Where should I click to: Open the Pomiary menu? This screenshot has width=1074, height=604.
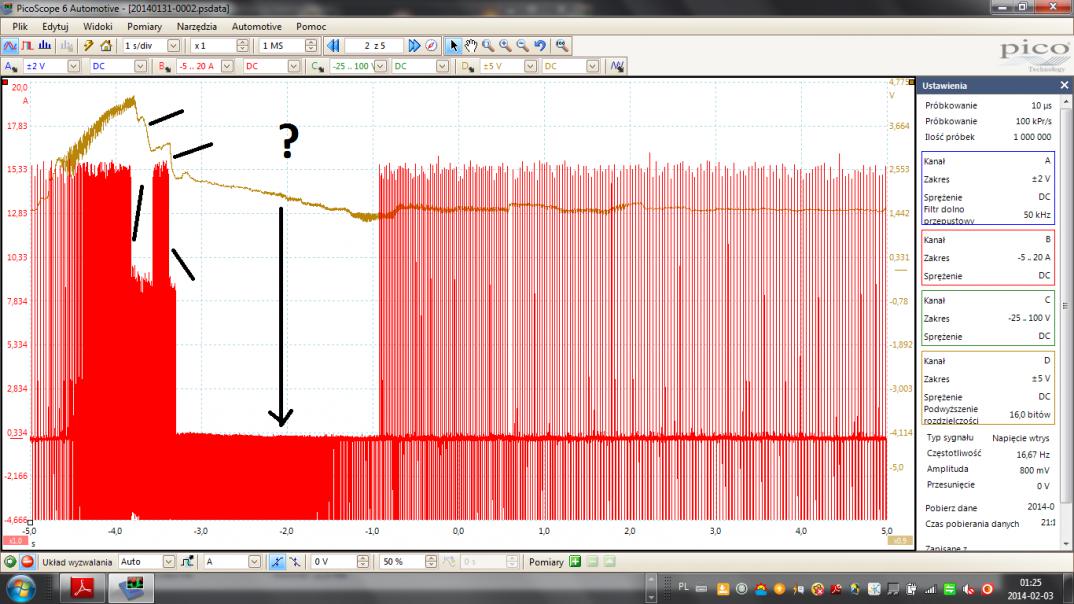coord(144,26)
